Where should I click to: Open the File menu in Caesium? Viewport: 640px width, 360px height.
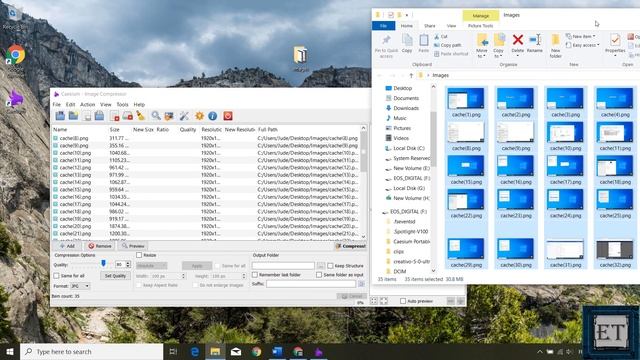(57, 104)
